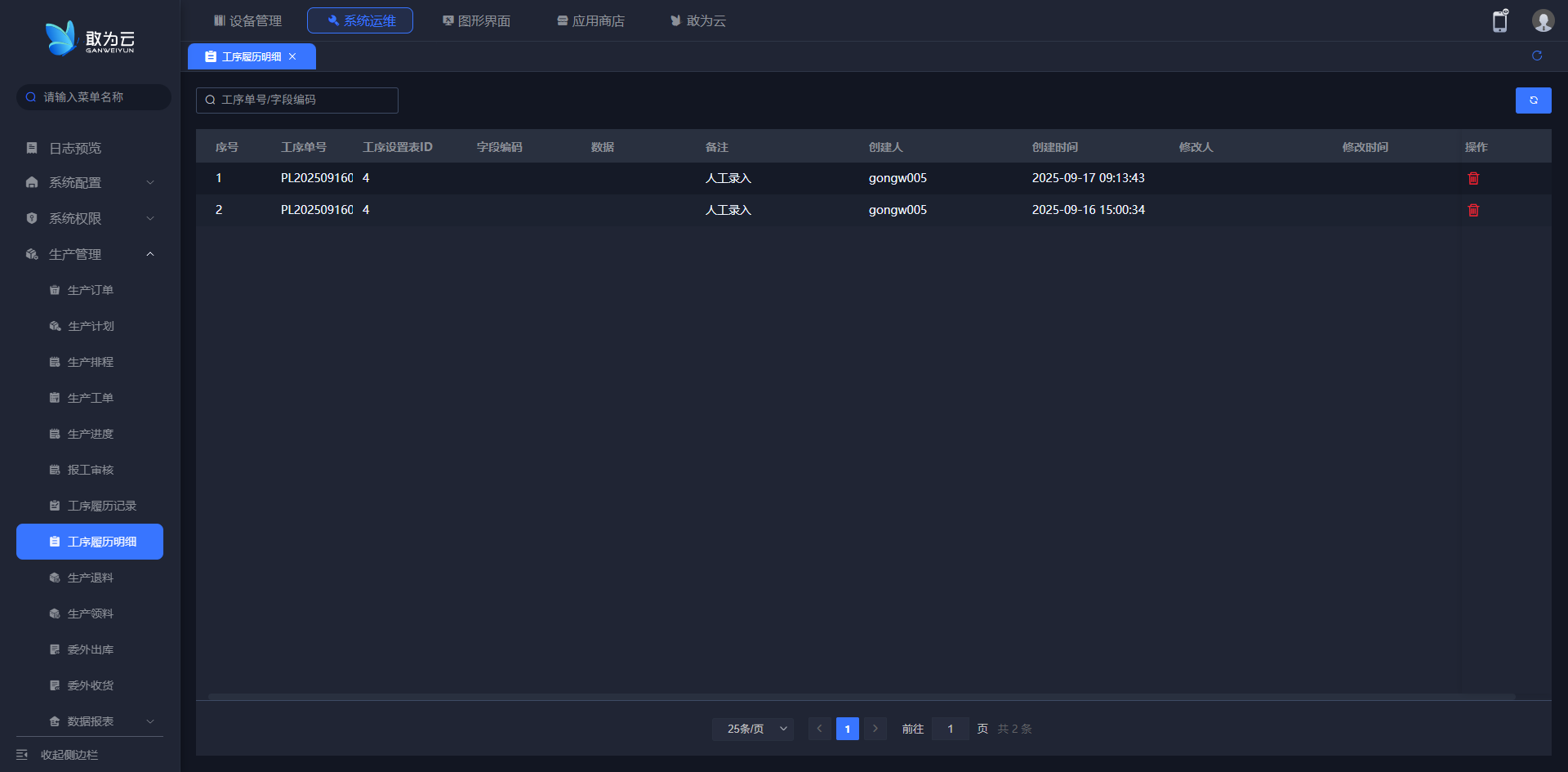This screenshot has height=772, width=1568.
Task: Close the 工序履历明细 tab
Action: (292, 56)
